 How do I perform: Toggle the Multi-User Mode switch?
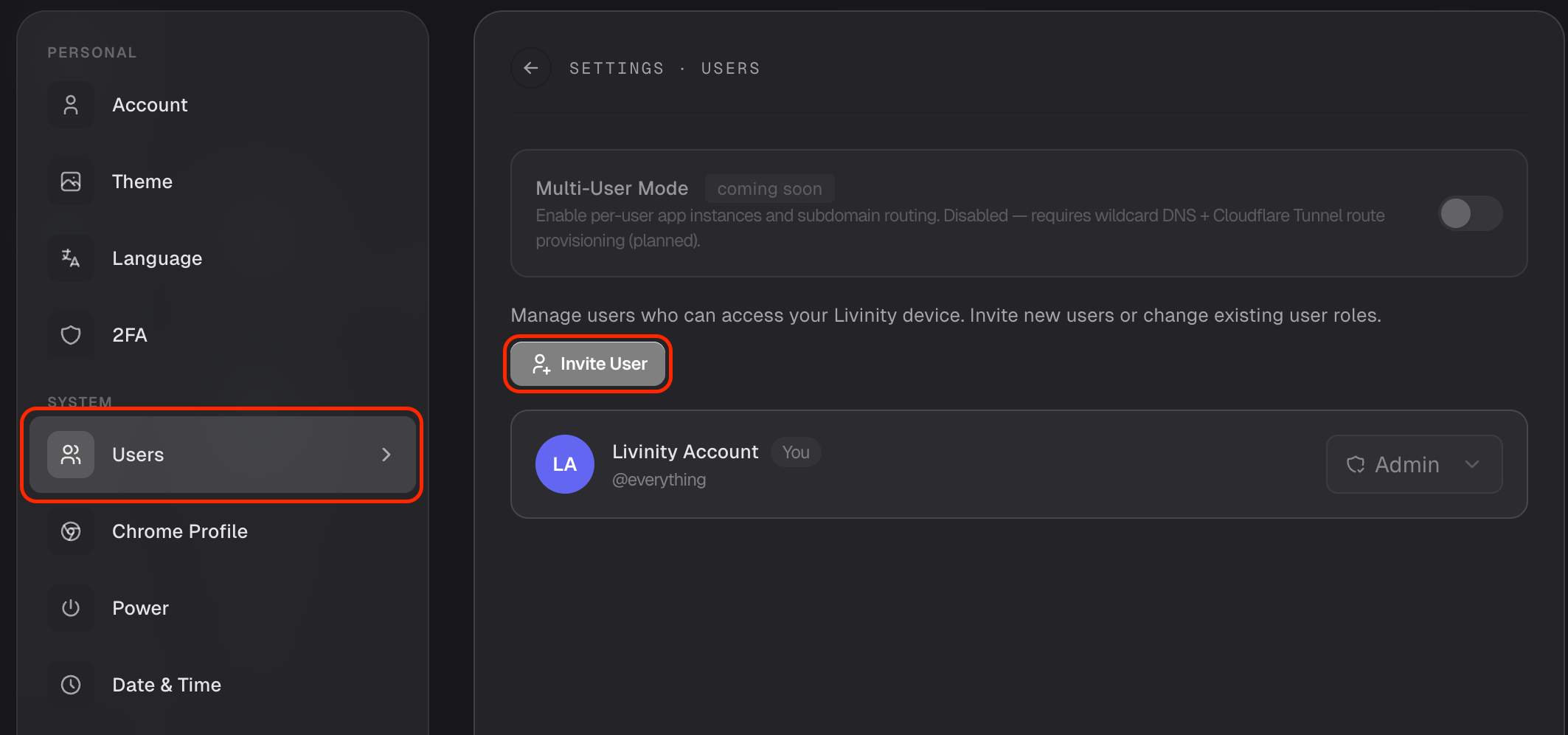coord(1471,214)
